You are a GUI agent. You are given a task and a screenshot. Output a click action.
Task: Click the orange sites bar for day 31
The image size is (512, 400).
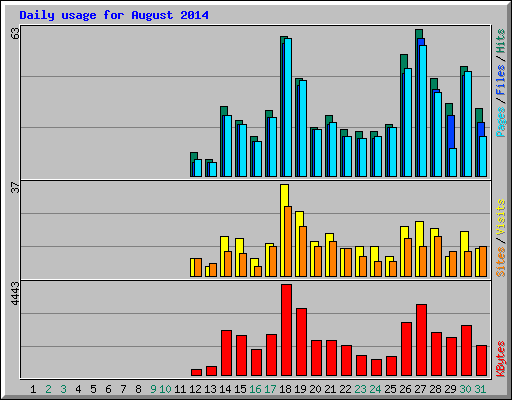483,261
